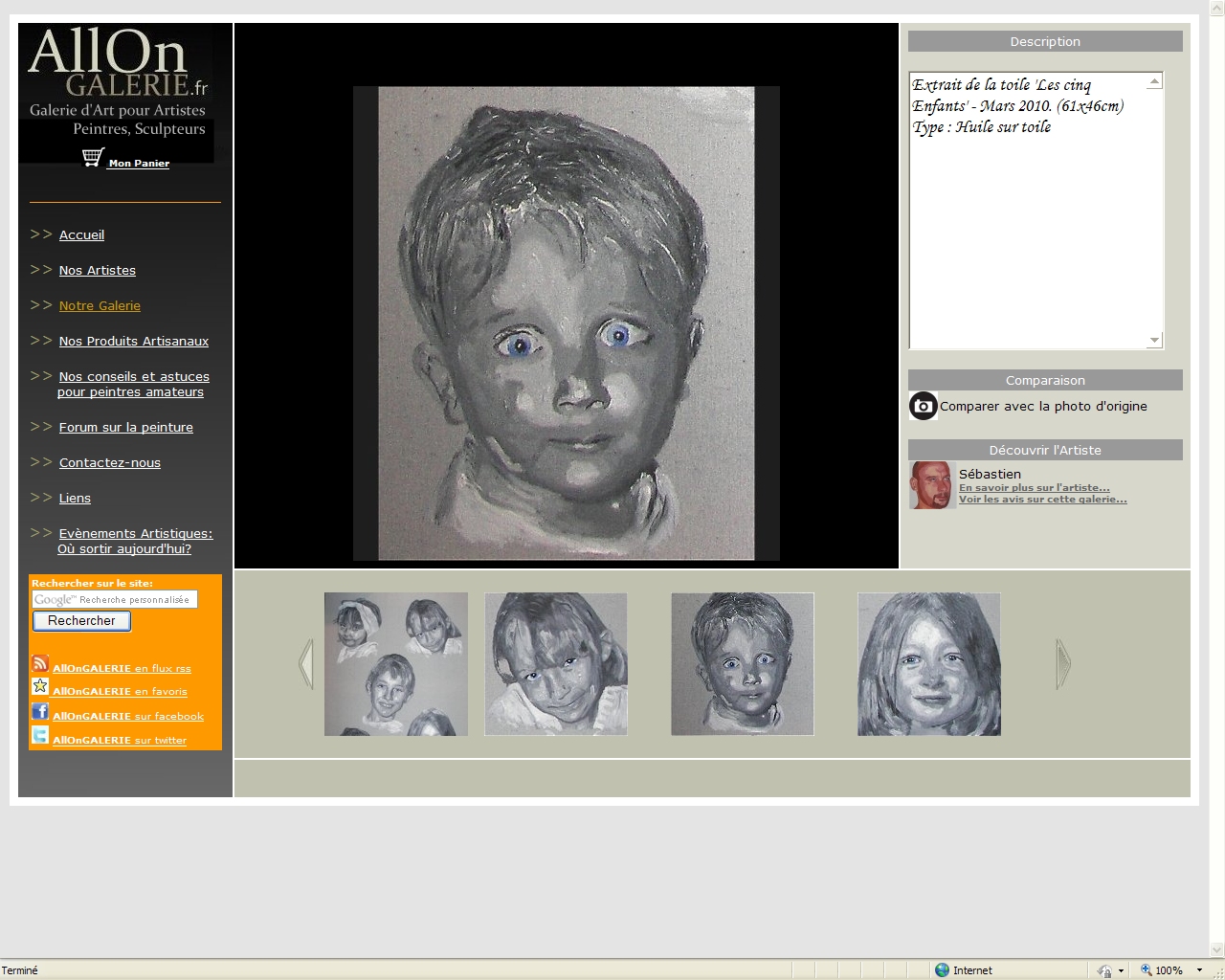Click the Facebook icon
1225x980 pixels.
click(40, 711)
